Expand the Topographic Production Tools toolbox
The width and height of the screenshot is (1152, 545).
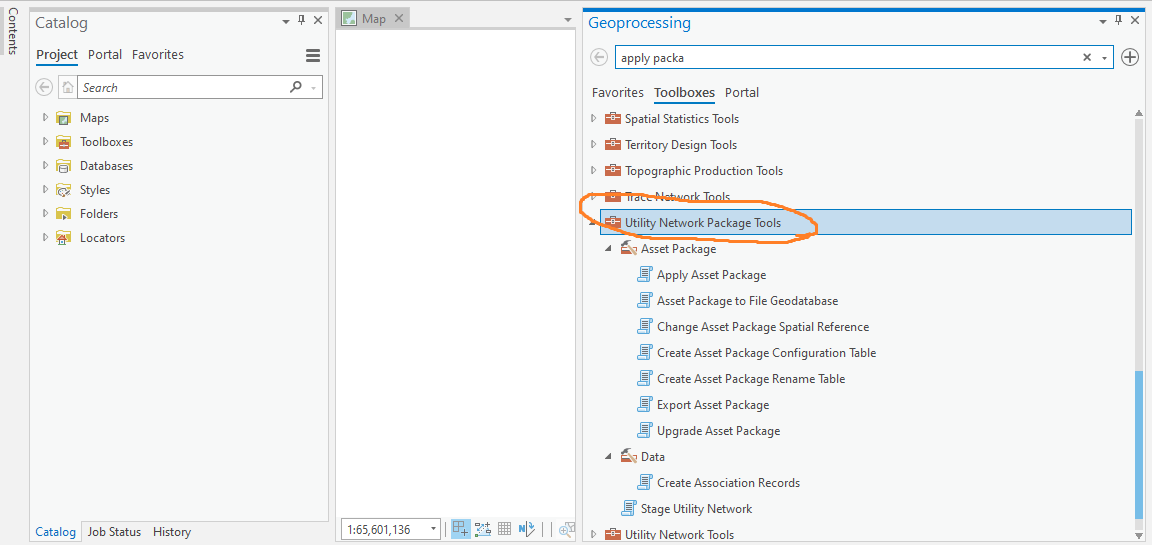tap(594, 170)
